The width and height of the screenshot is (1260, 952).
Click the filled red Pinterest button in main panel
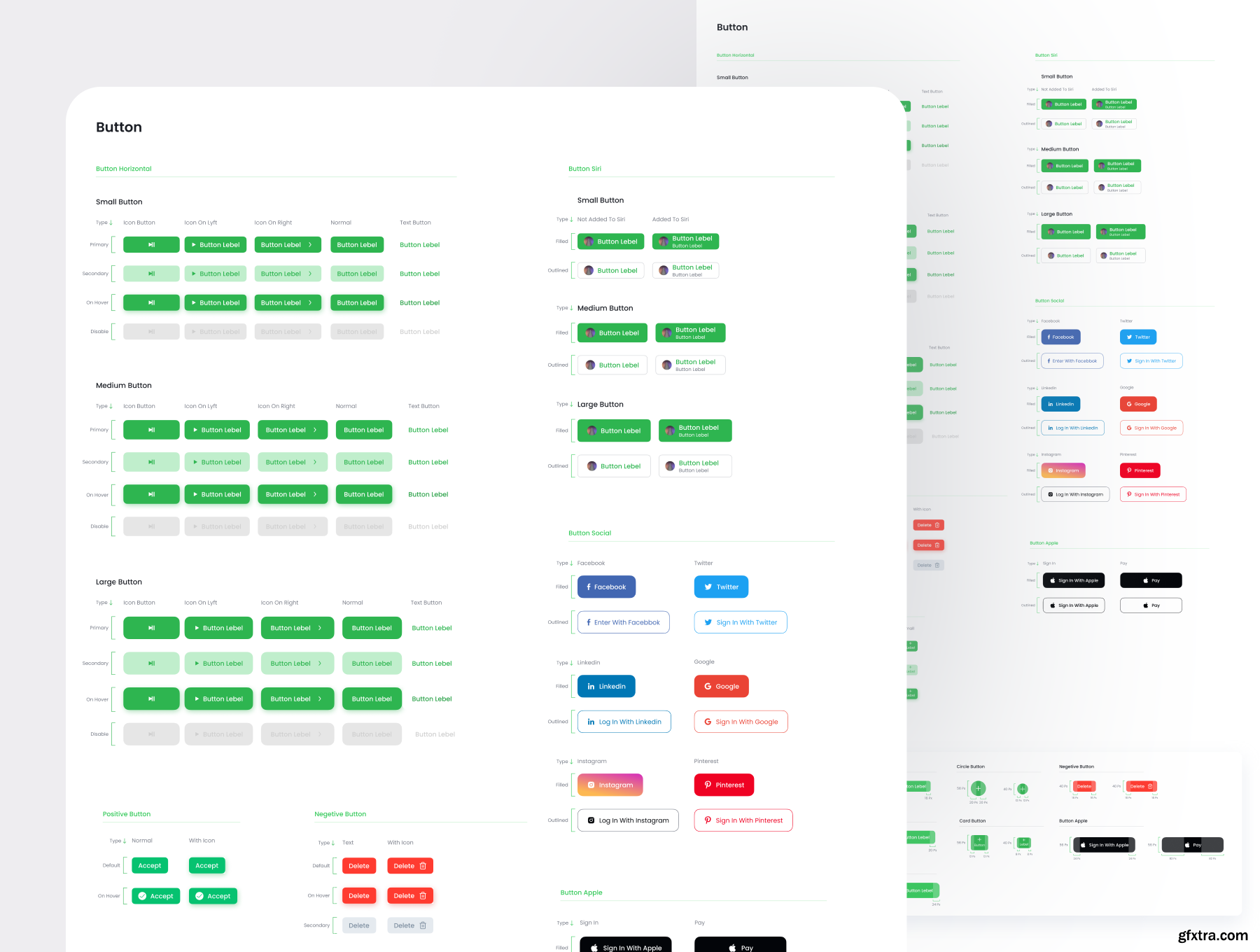[724, 785]
